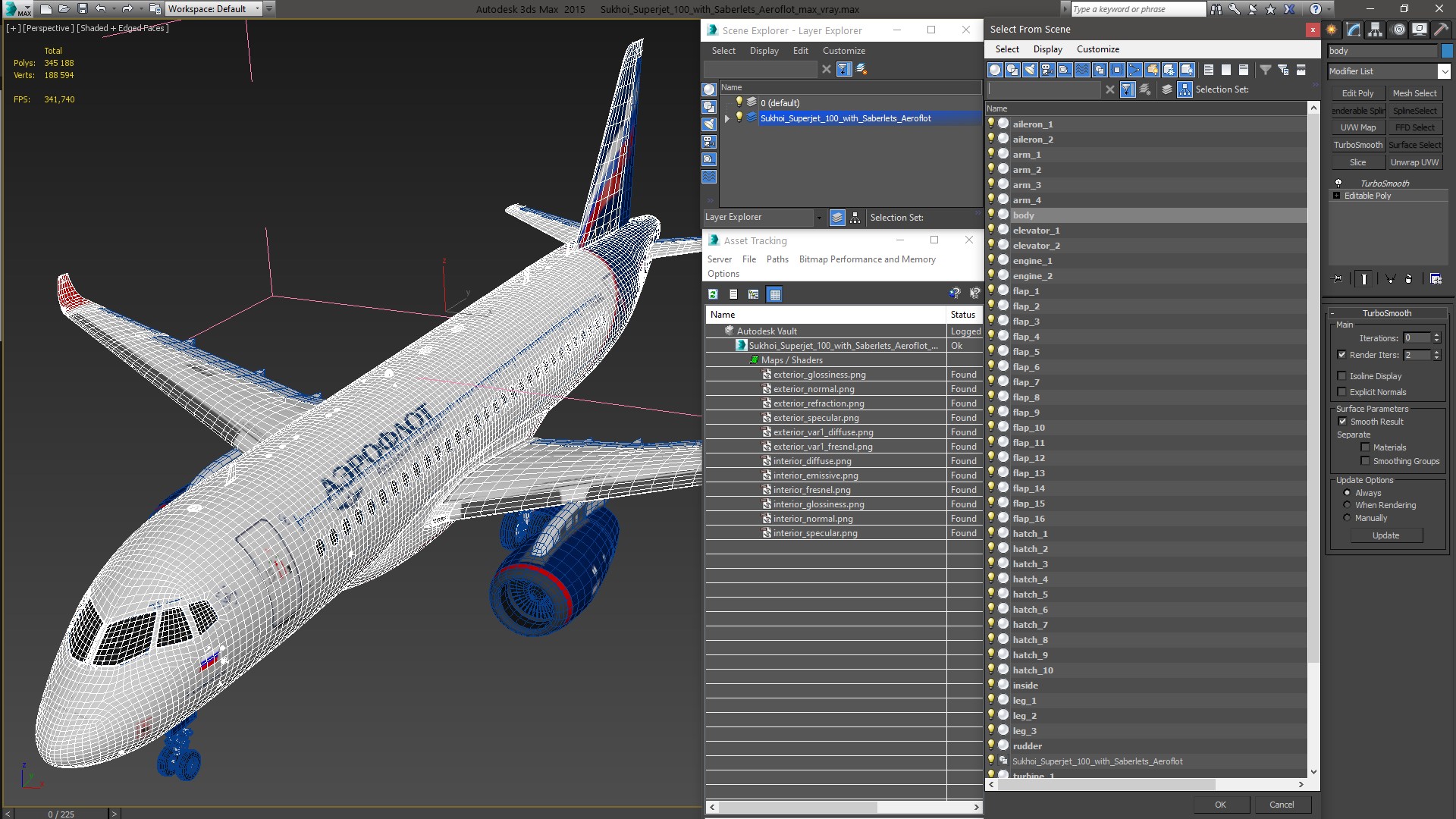Click the Open File icon
Image resolution: width=1456 pixels, height=819 pixels.
click(64, 9)
